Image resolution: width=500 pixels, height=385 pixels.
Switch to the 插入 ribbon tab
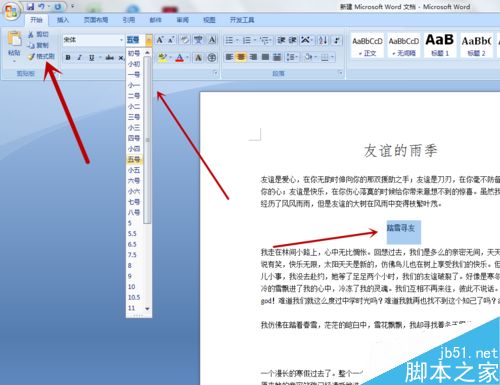point(63,20)
